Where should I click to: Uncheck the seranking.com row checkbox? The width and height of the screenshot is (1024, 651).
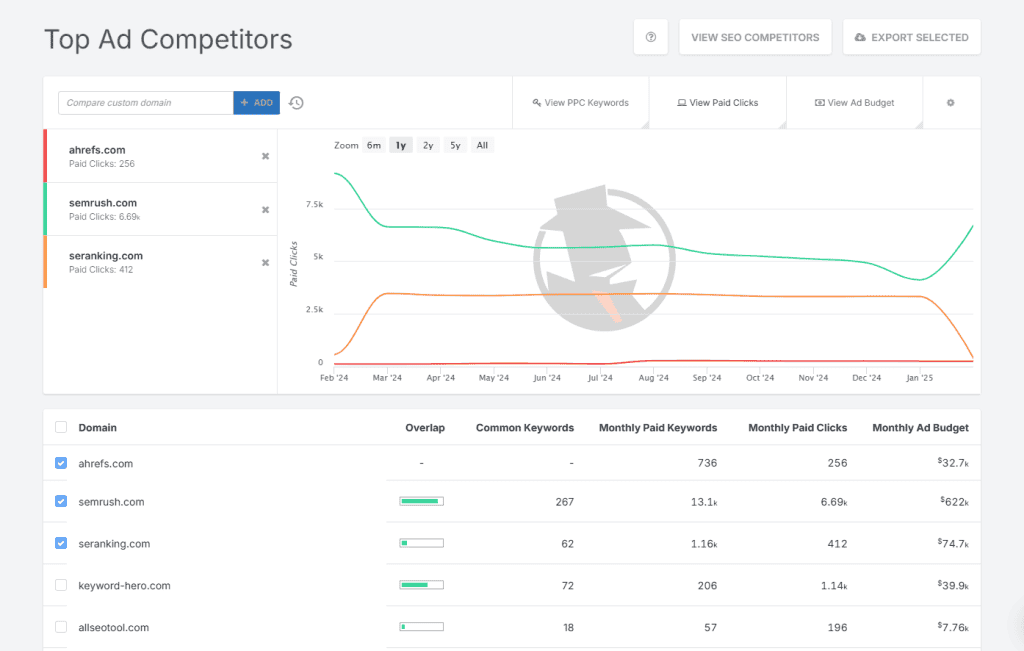pyautogui.click(x=61, y=543)
